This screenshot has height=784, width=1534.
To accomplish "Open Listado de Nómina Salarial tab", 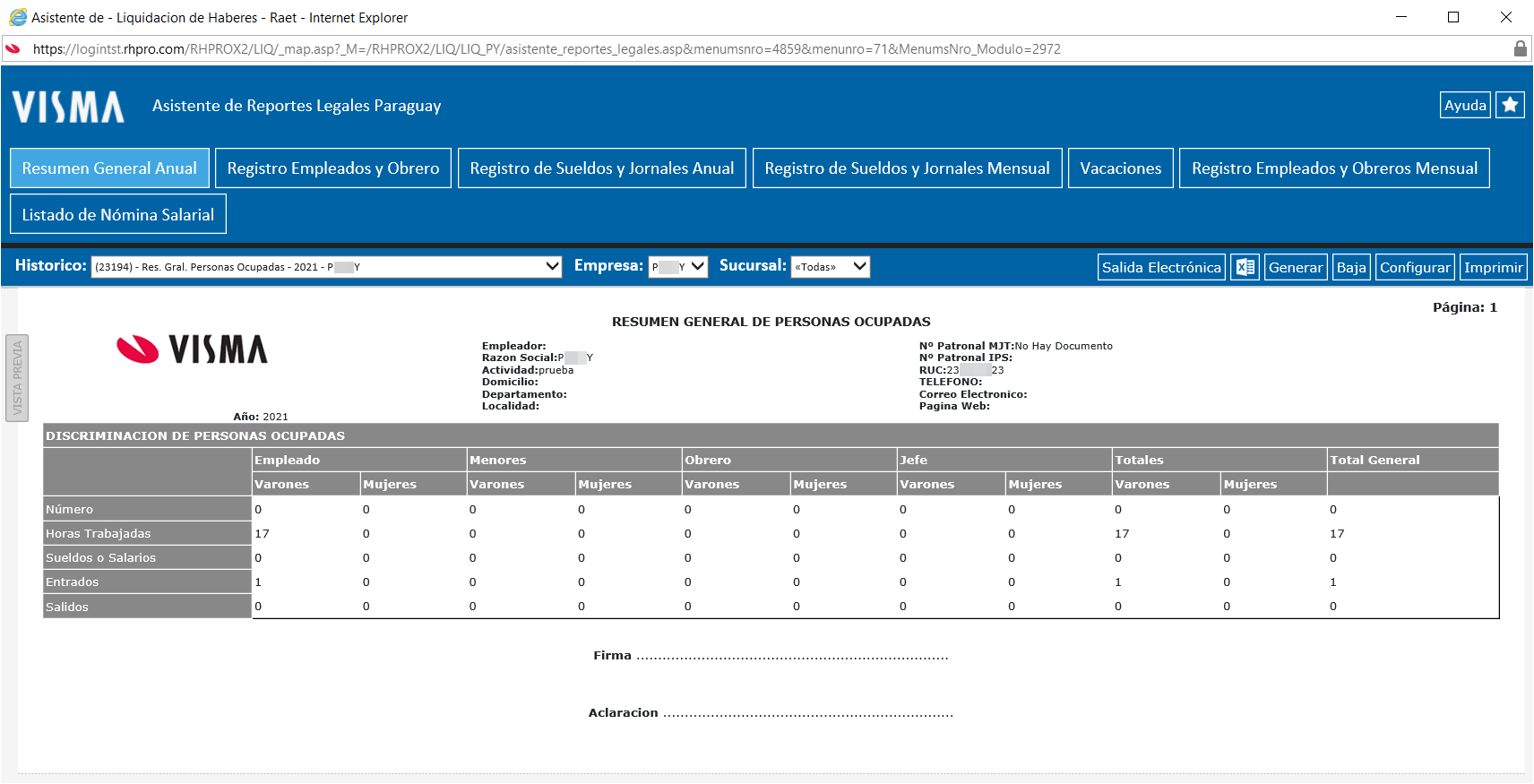I will (118, 214).
